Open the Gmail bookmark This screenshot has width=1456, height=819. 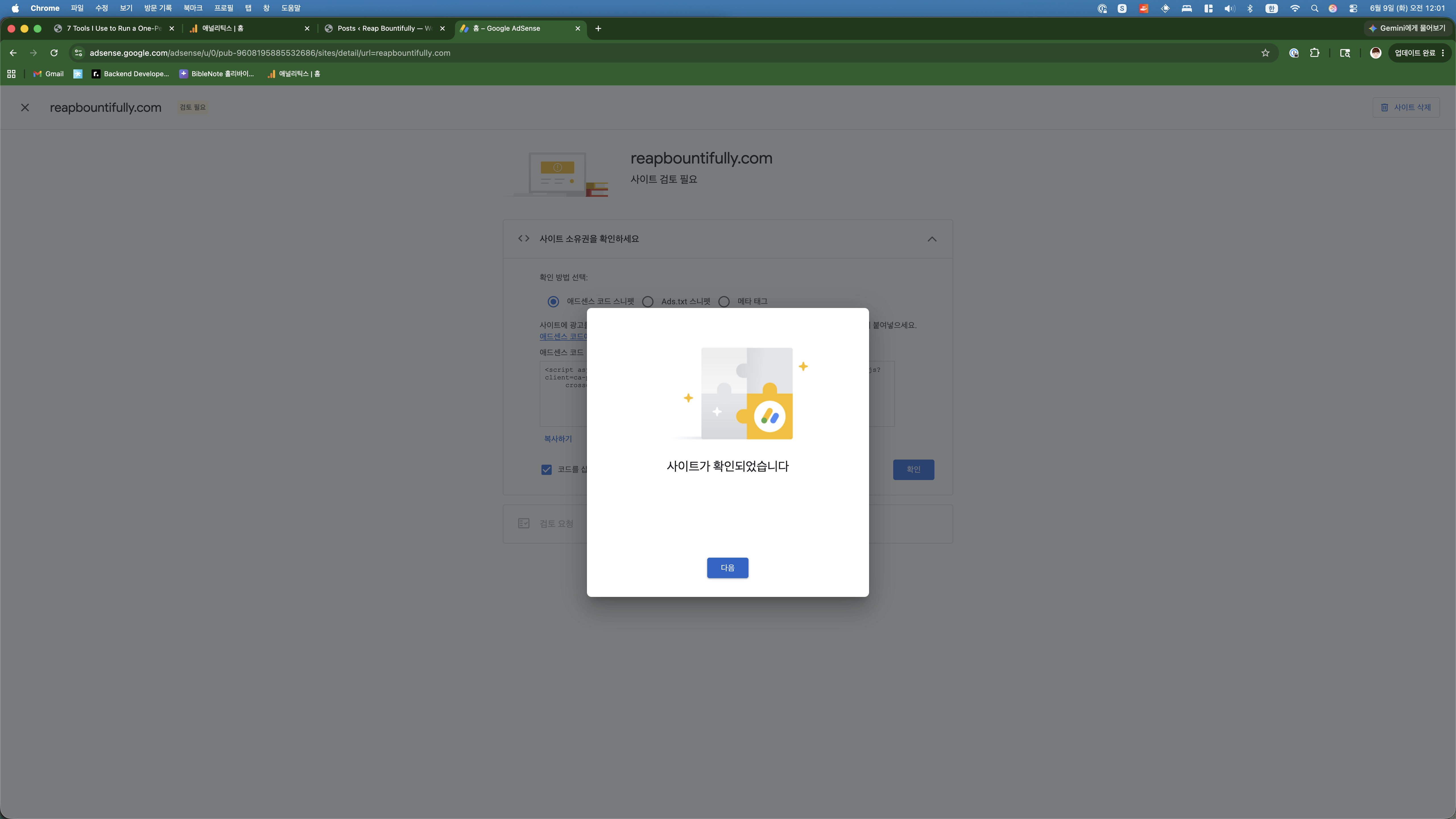[x=49, y=73]
